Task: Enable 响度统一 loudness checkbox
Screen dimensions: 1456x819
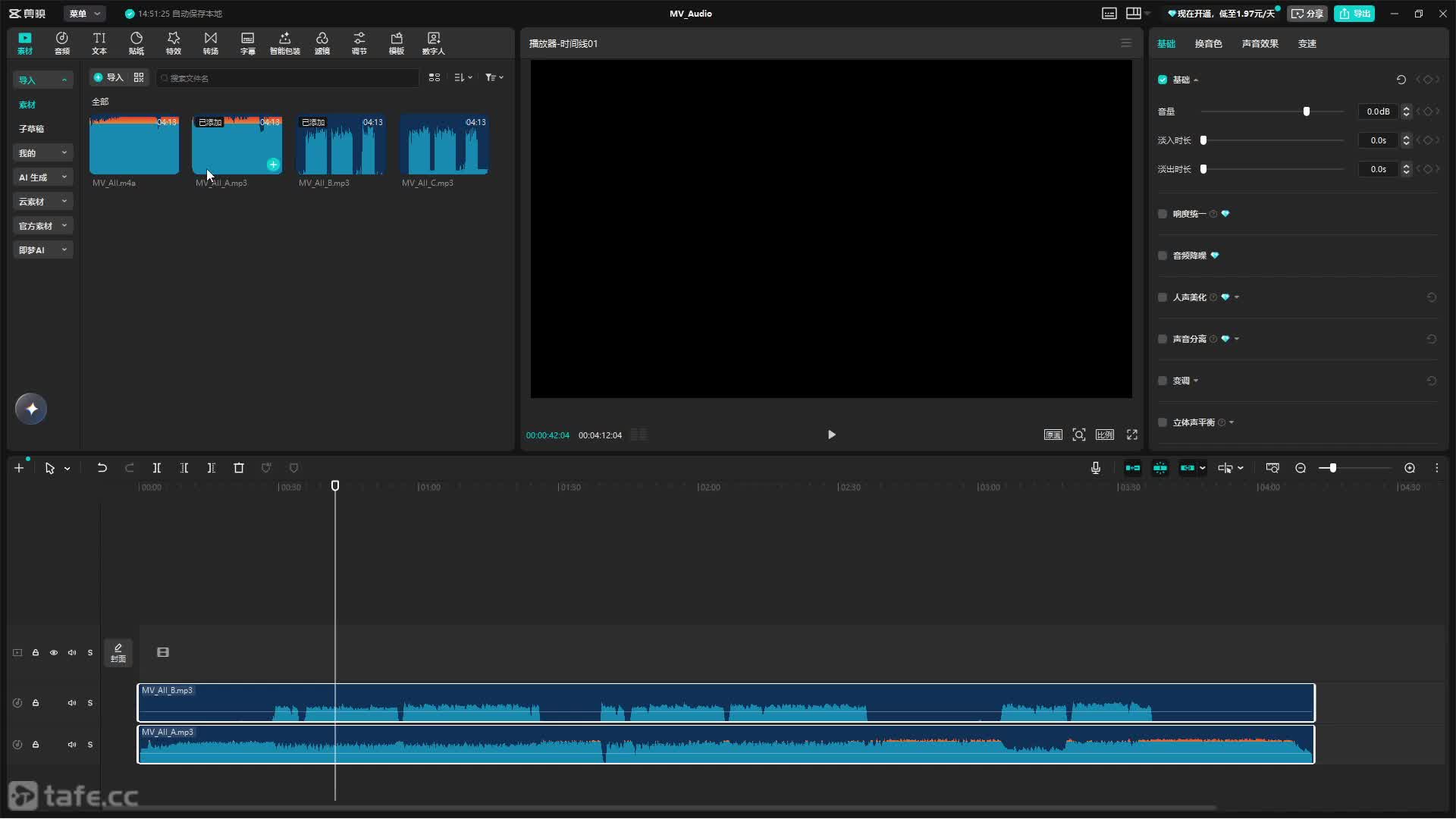Action: (x=1163, y=214)
